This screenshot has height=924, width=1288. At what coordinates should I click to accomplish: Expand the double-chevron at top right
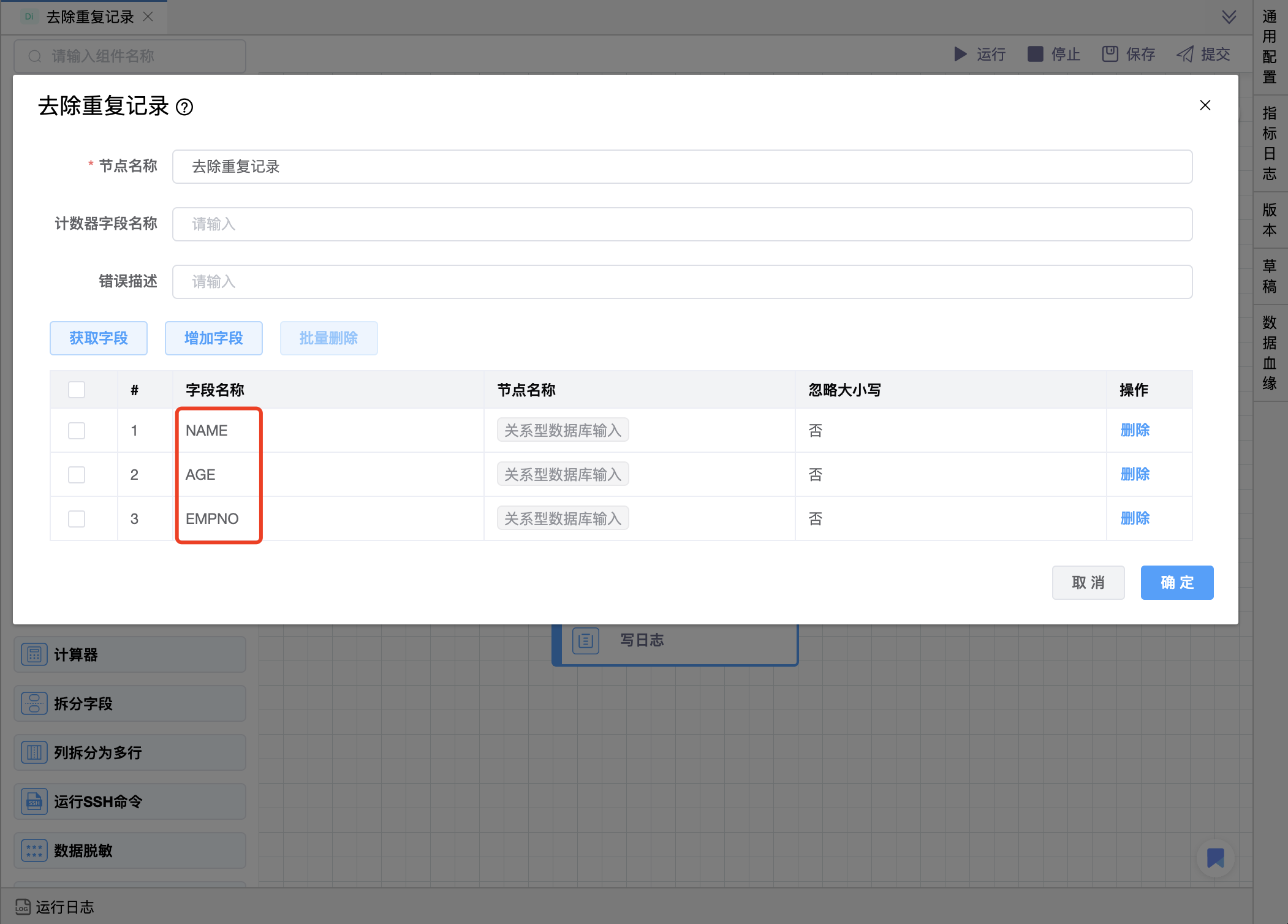(1229, 17)
